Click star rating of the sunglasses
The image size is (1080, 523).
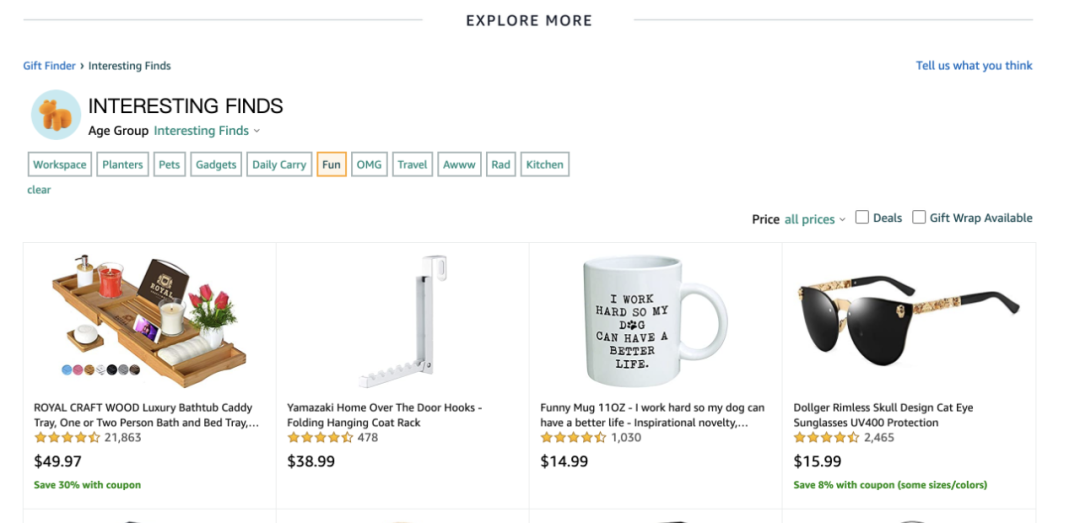[826, 438]
